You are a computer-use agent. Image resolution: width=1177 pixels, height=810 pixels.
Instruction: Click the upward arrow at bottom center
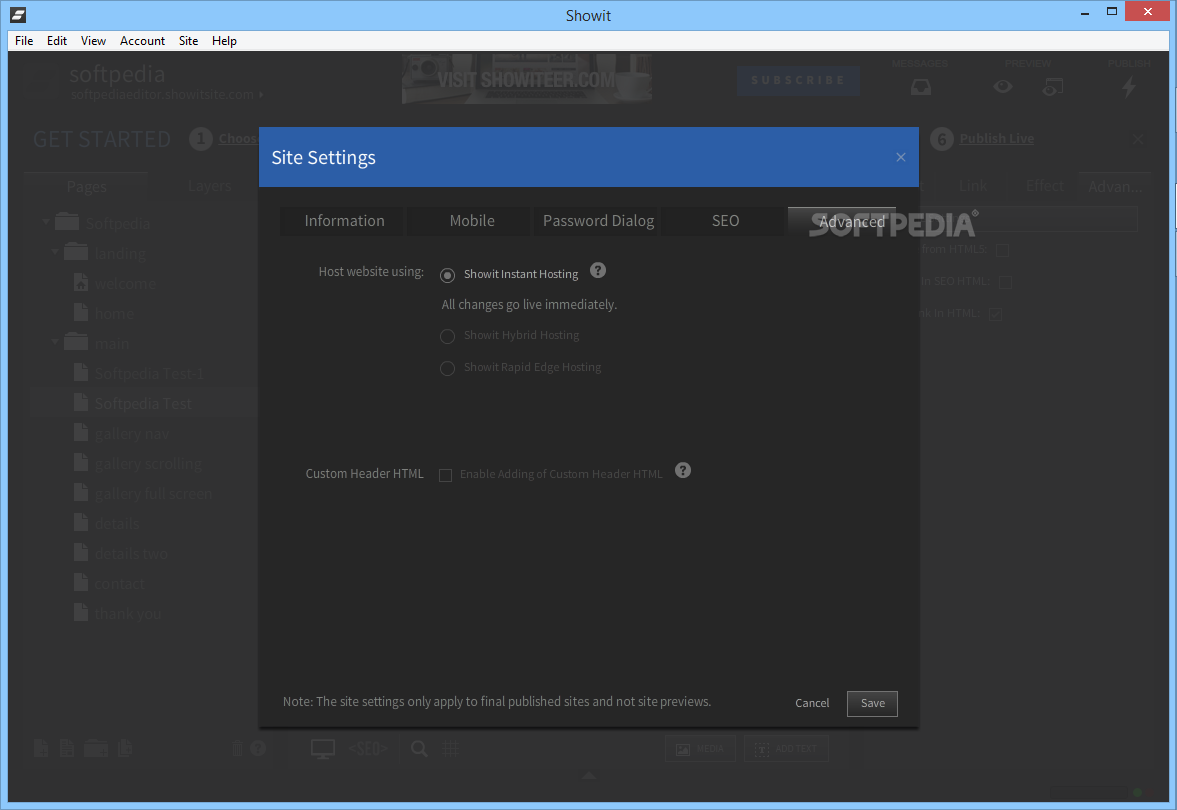coord(588,775)
